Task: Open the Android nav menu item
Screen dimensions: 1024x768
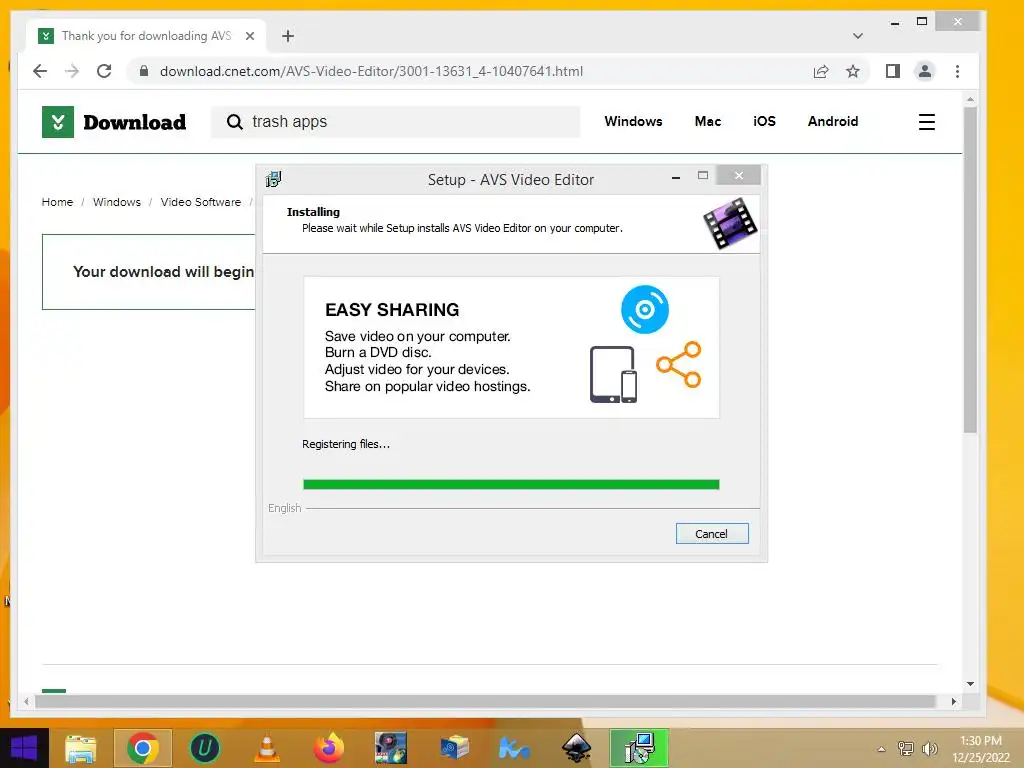Action: [x=833, y=121]
